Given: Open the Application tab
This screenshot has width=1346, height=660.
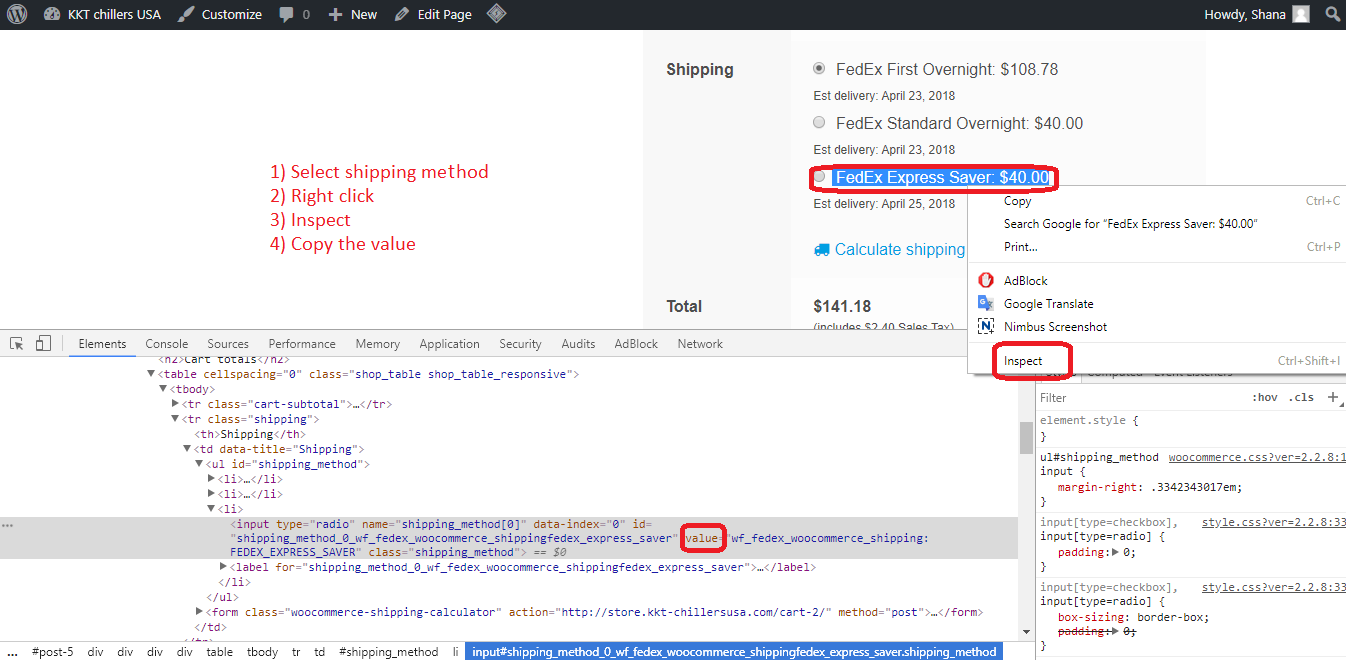Looking at the screenshot, I should coord(449,343).
